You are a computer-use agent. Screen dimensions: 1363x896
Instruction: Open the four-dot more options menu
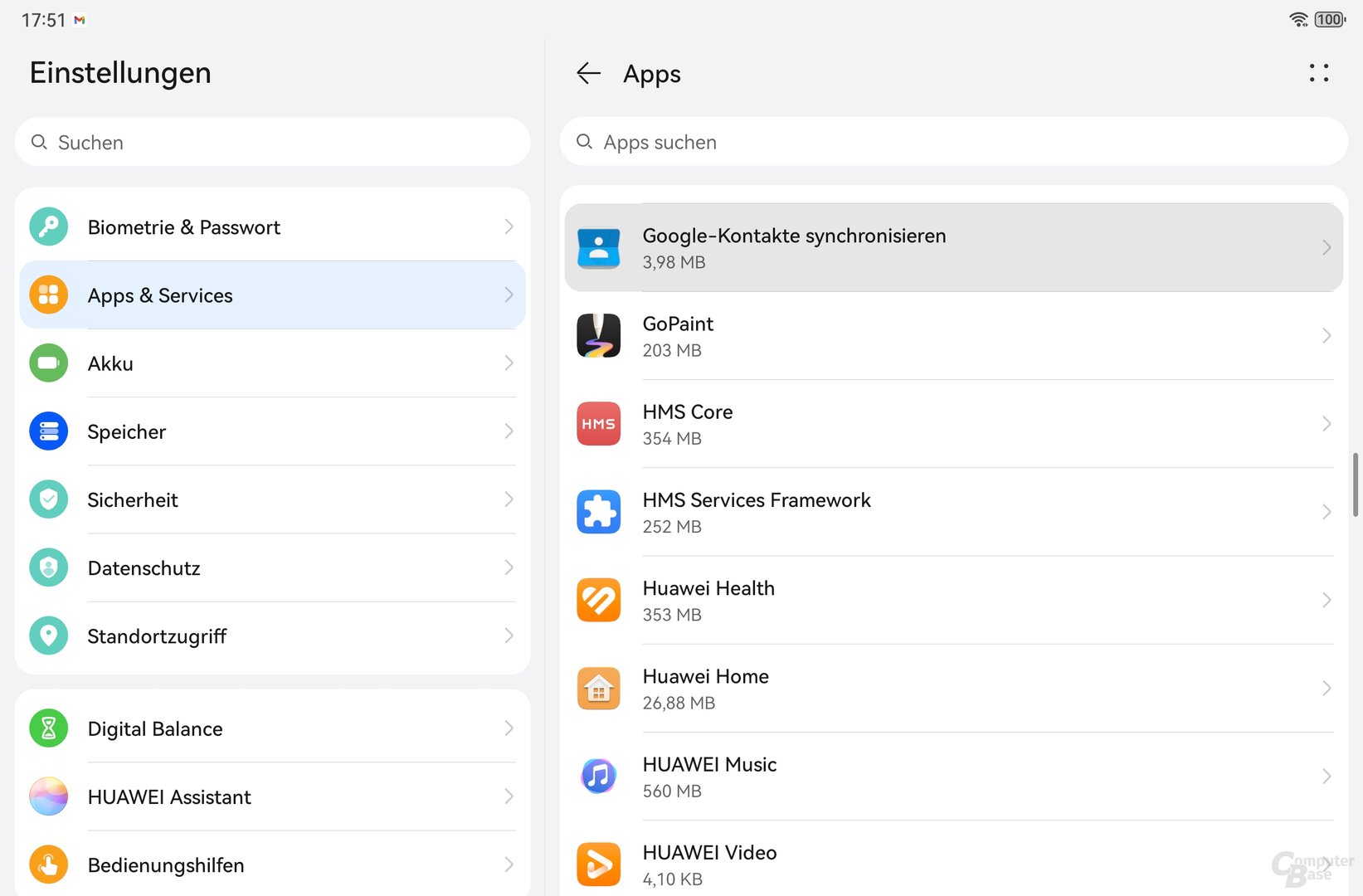1318,73
